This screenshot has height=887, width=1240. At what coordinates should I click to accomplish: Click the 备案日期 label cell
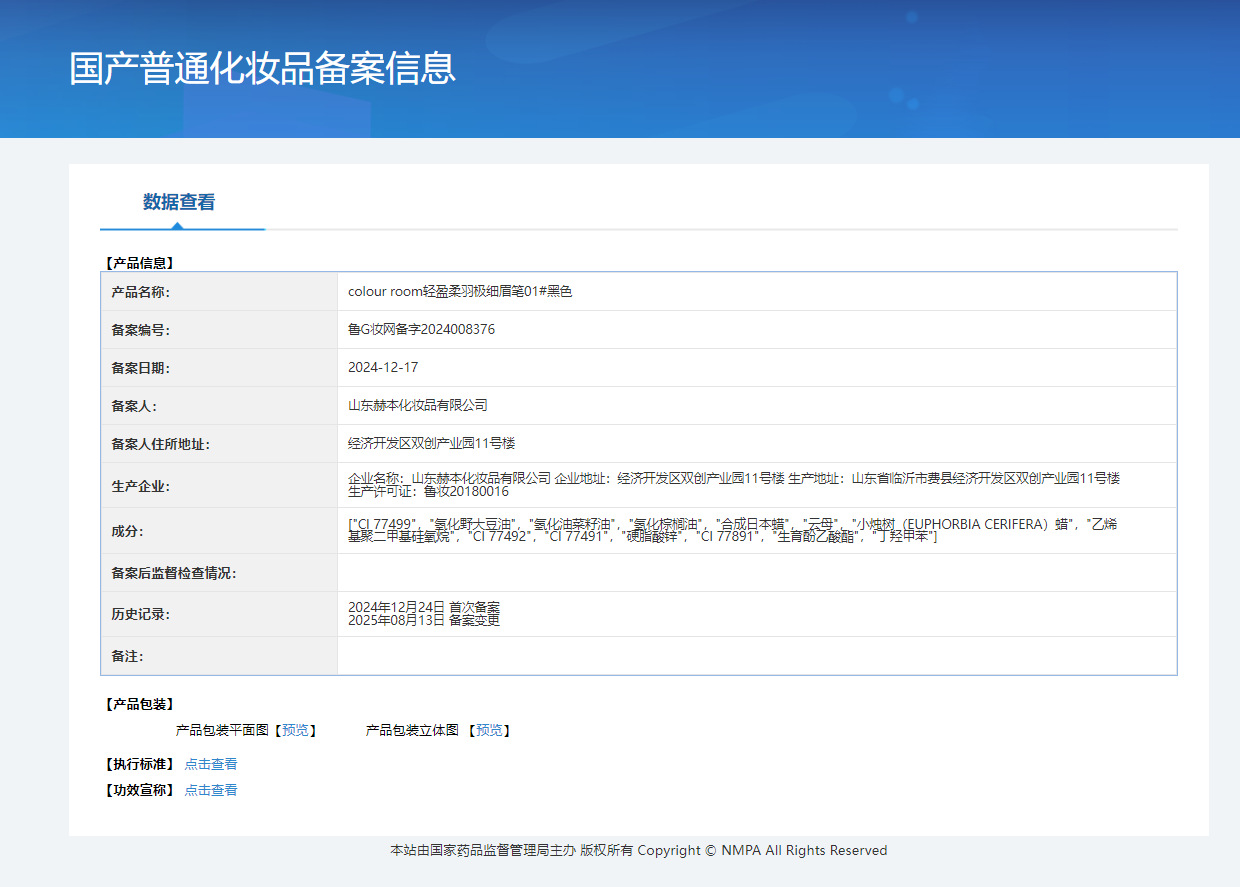(x=219, y=368)
